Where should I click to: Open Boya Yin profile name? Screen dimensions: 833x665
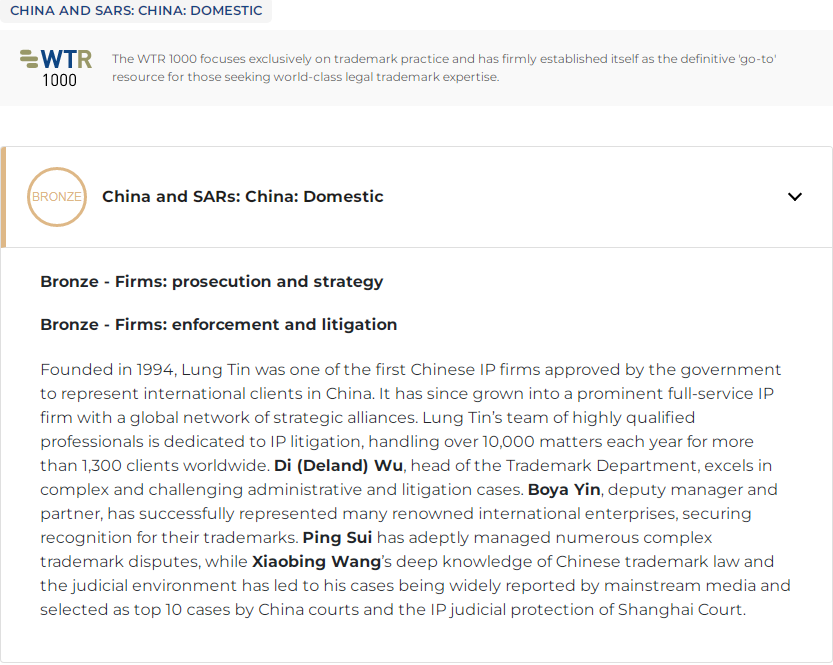564,490
